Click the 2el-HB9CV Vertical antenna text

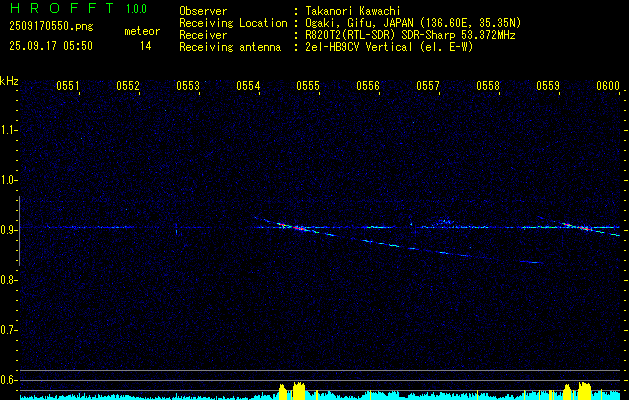pyautogui.click(x=389, y=47)
